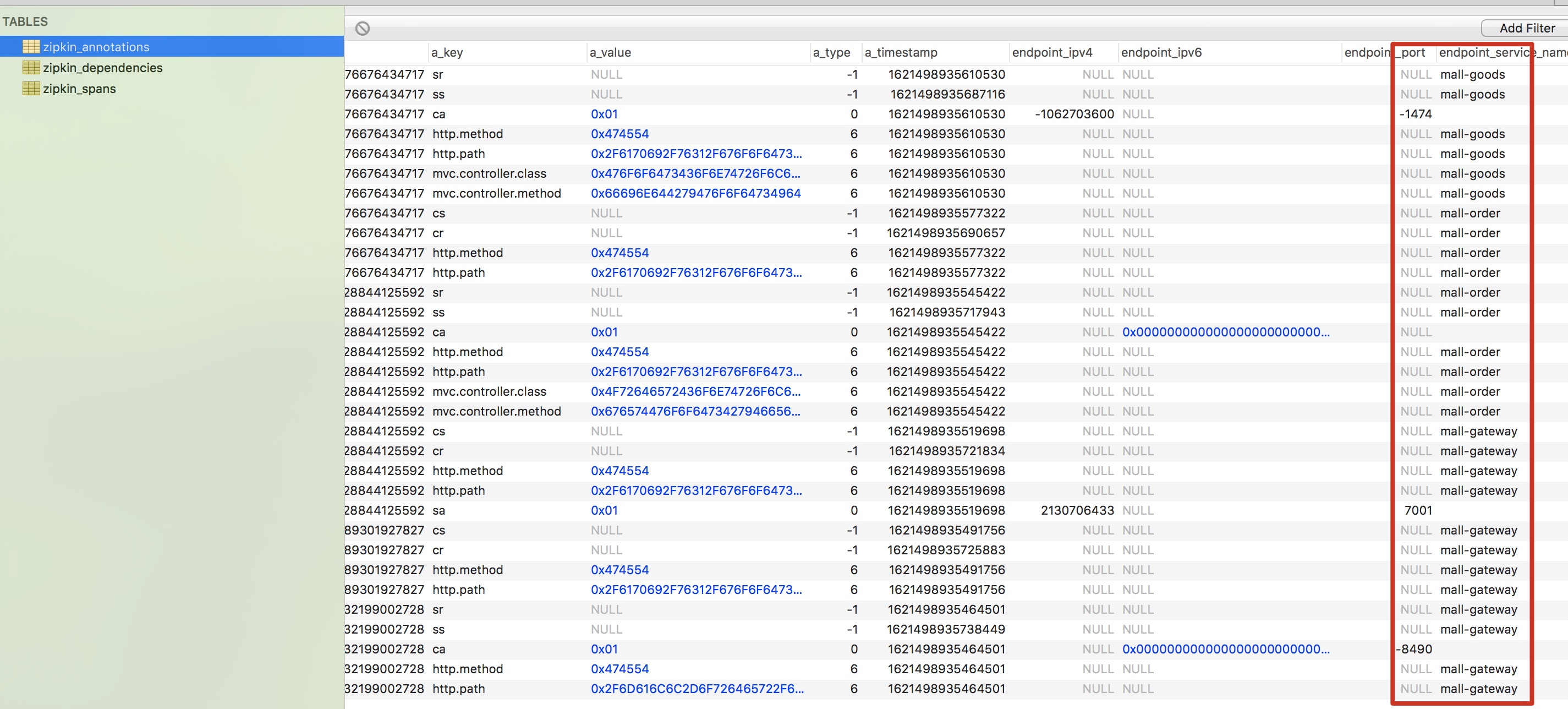Sort by the endpoint_service_name column header
The height and width of the screenshot is (709, 1568).
(1503, 52)
